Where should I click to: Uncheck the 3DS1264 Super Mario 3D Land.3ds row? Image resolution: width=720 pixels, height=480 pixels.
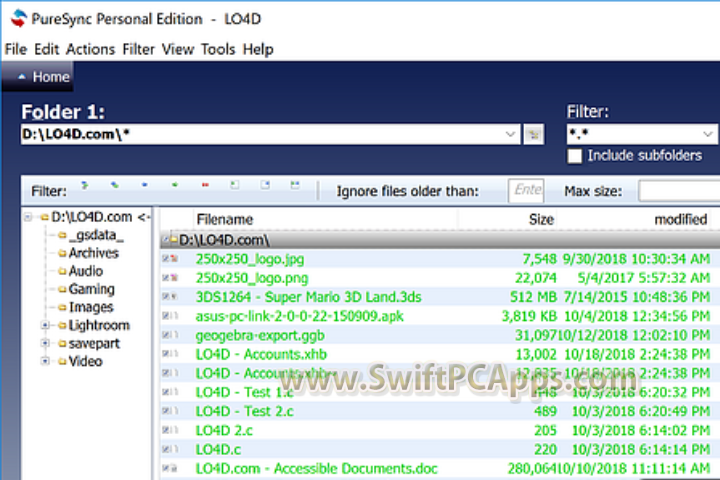point(166,297)
